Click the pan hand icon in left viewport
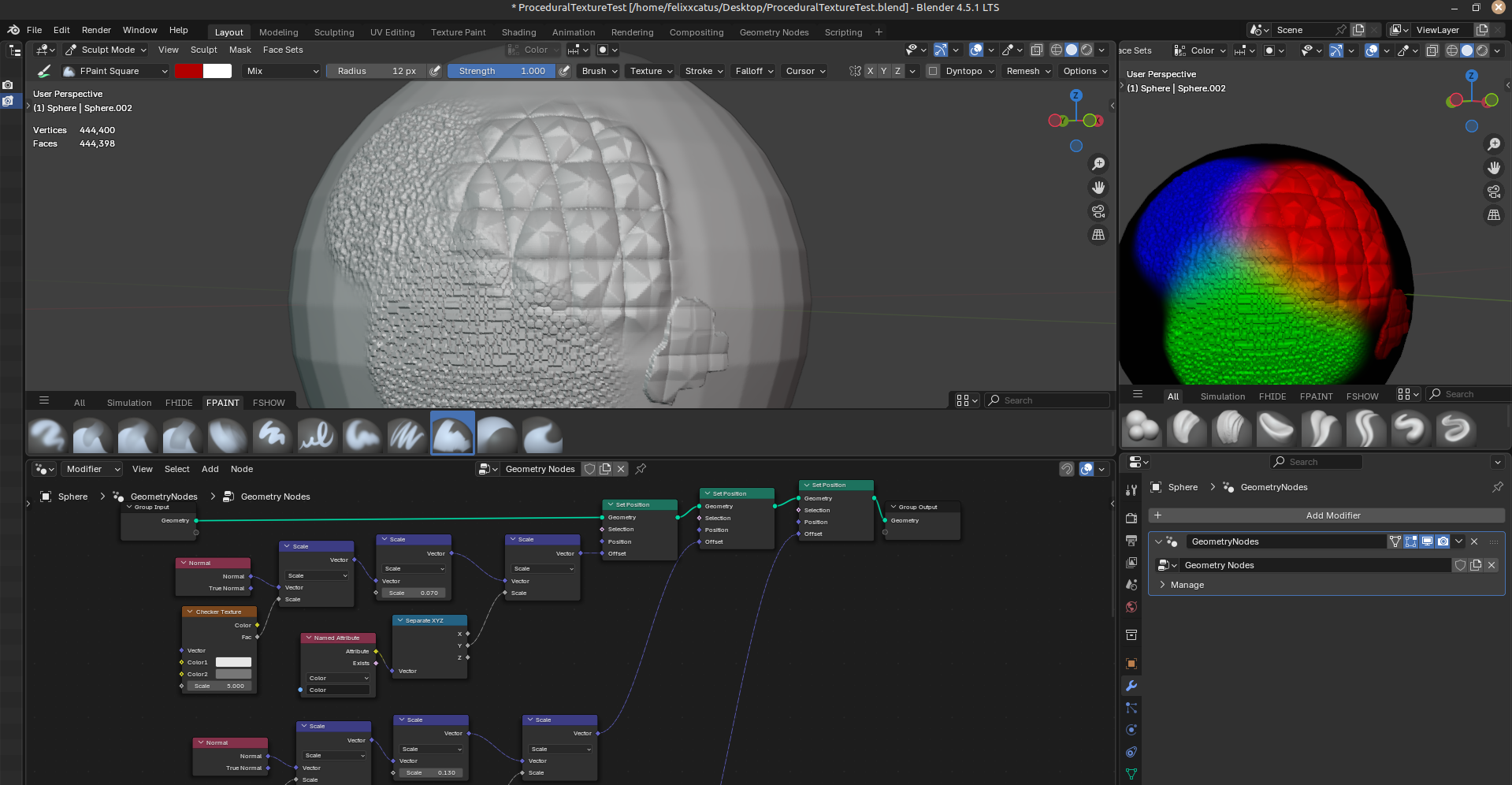The image size is (1512, 785). coord(1098,188)
